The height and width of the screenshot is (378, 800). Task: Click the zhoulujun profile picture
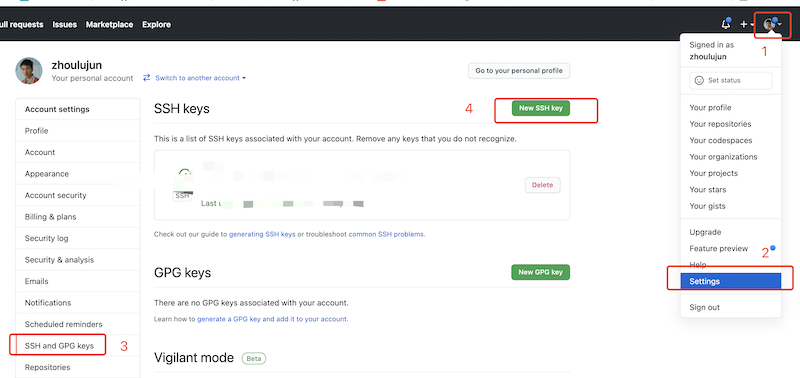[x=29, y=70]
